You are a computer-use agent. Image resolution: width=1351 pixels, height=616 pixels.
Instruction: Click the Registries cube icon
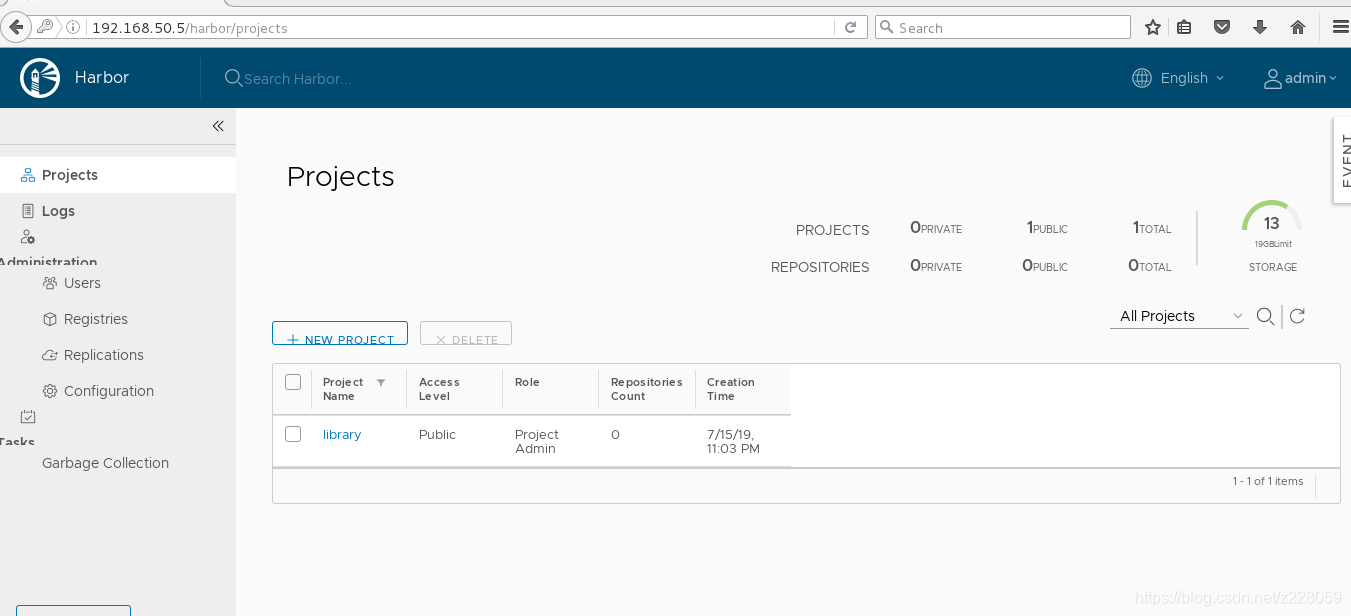[50, 319]
